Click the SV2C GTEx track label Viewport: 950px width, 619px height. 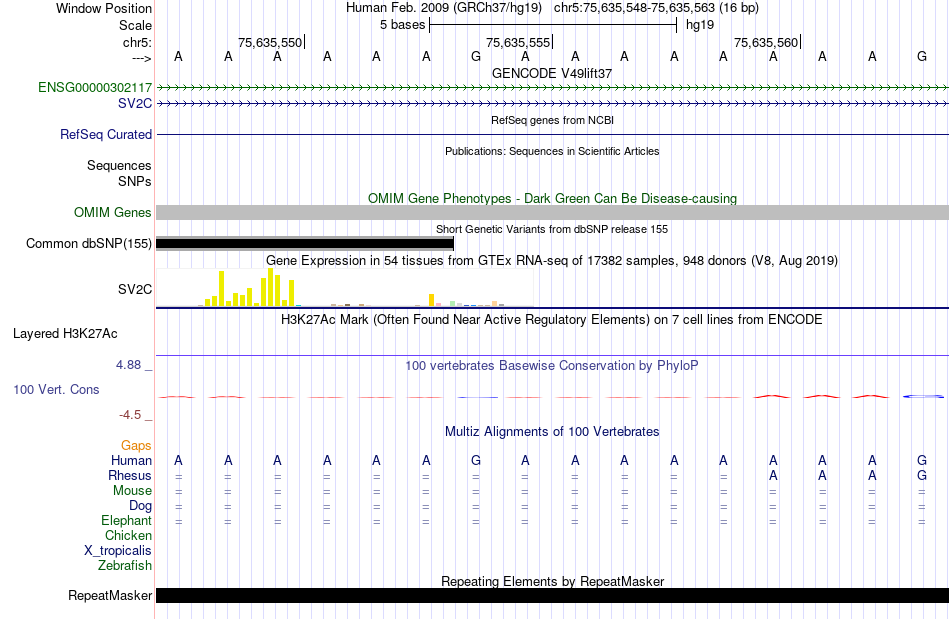(135, 290)
